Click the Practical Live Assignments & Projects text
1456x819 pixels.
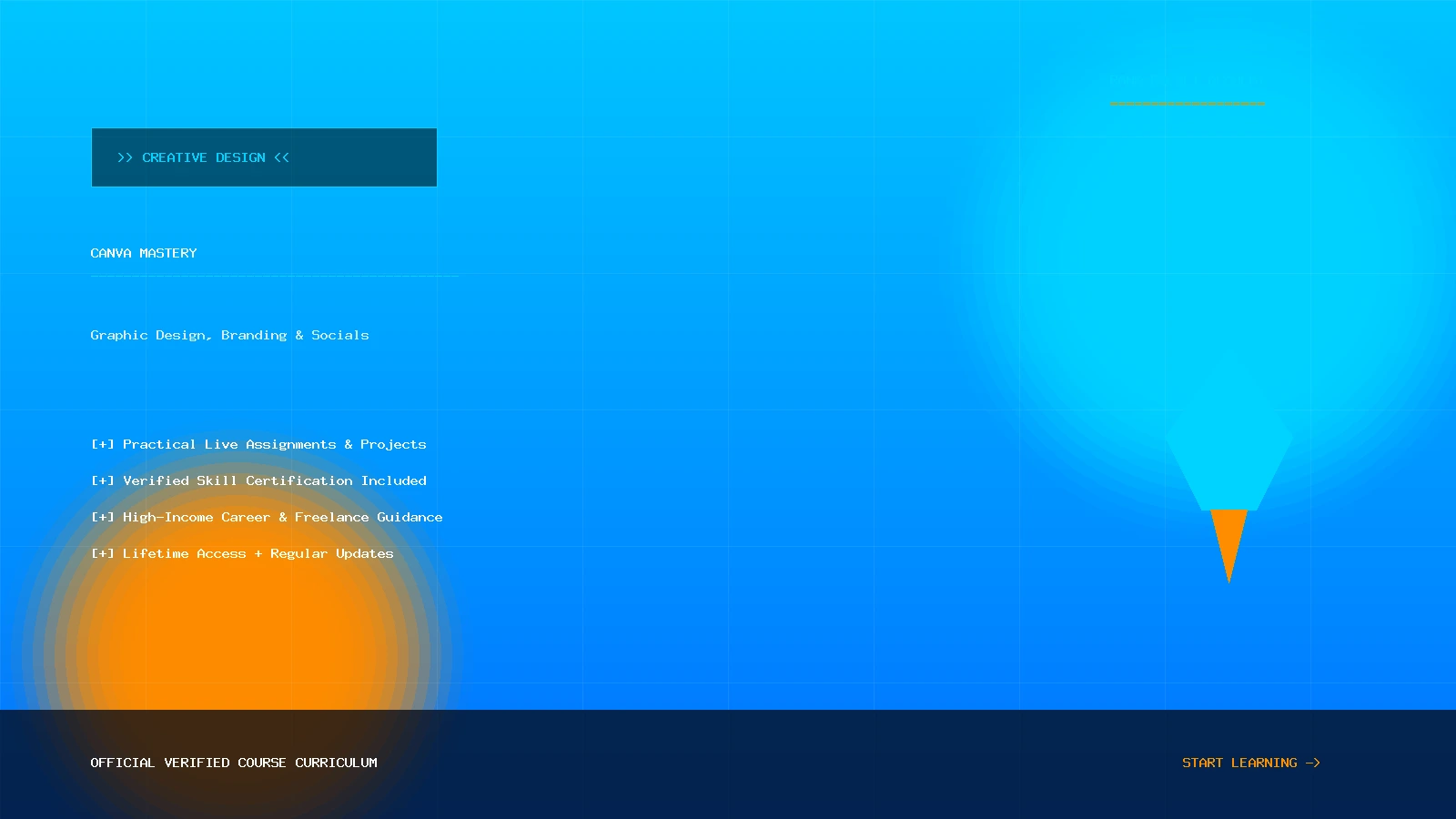click(275, 444)
